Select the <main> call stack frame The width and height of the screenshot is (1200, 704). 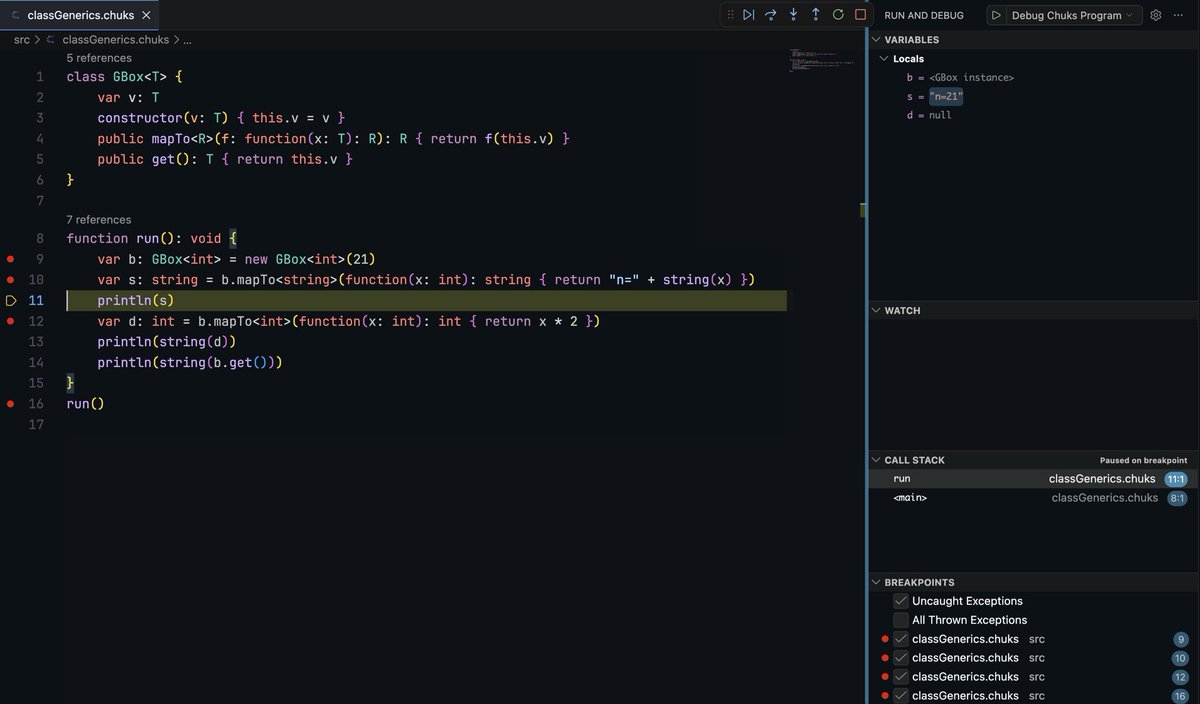[1034, 498]
